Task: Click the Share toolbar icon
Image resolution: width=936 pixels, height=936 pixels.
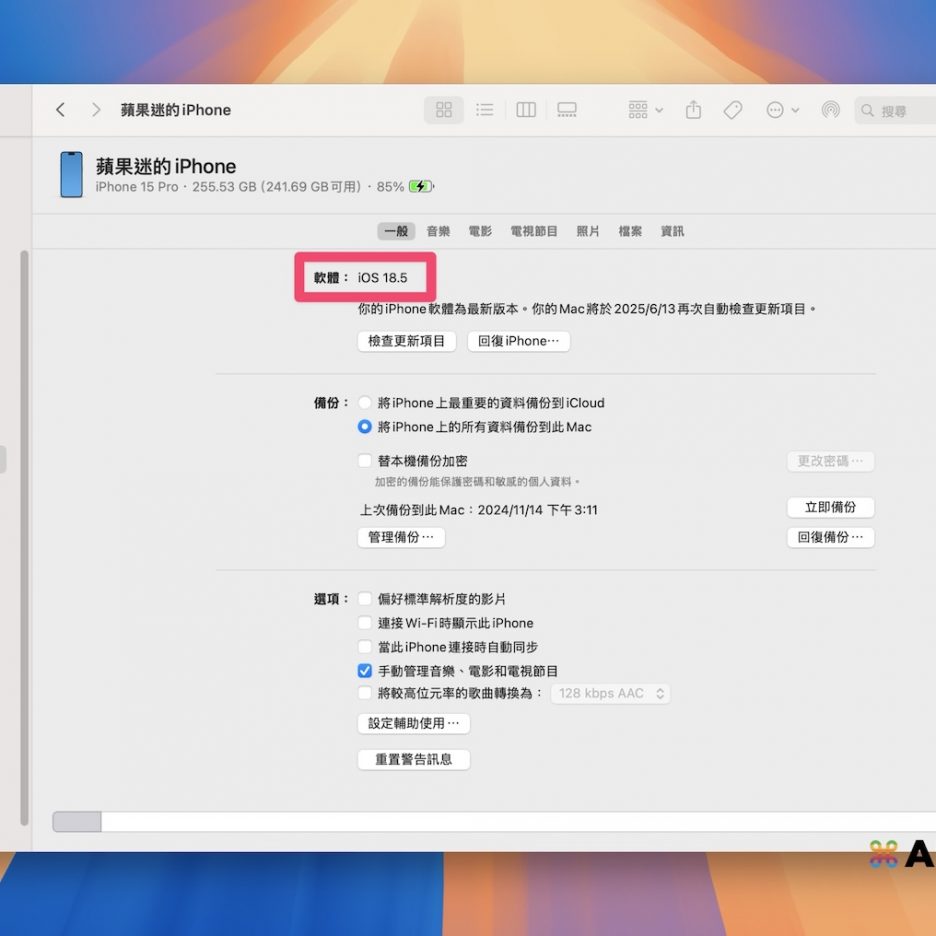Action: (693, 110)
